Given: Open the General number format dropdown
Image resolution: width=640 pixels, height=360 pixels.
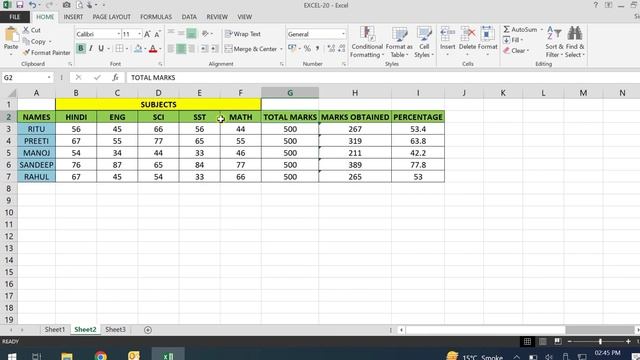Looking at the screenshot, I should 343,34.
